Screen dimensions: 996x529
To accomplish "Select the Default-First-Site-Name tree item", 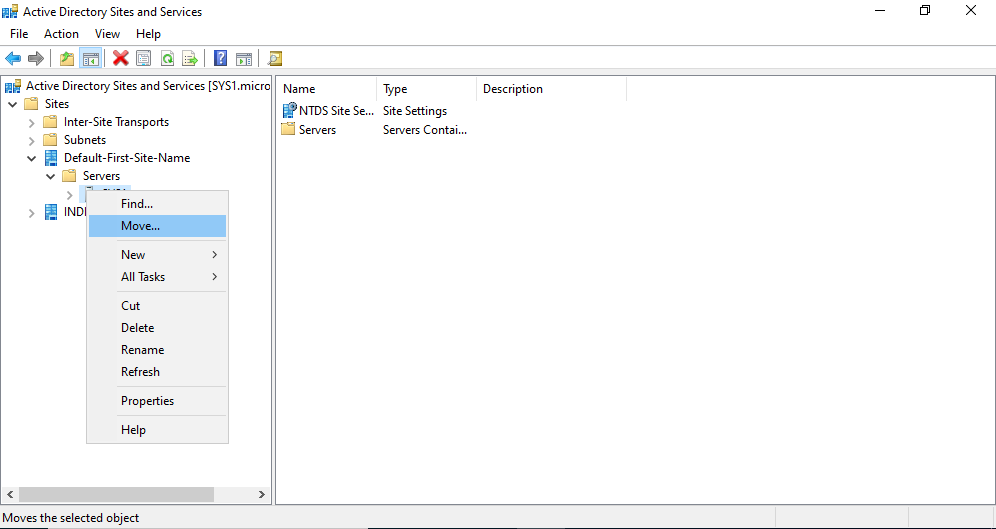I will coord(126,157).
